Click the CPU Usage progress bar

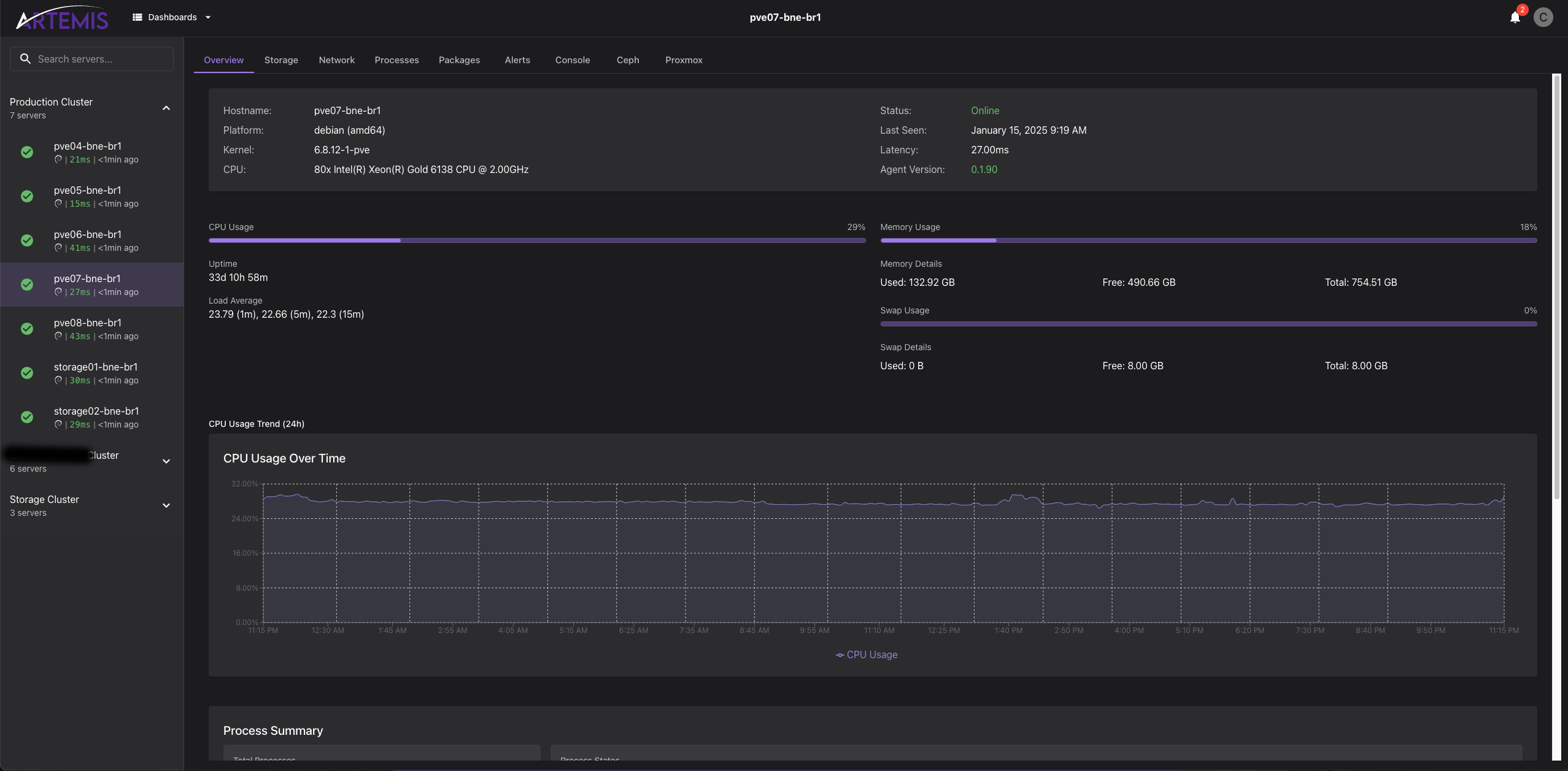(x=536, y=240)
